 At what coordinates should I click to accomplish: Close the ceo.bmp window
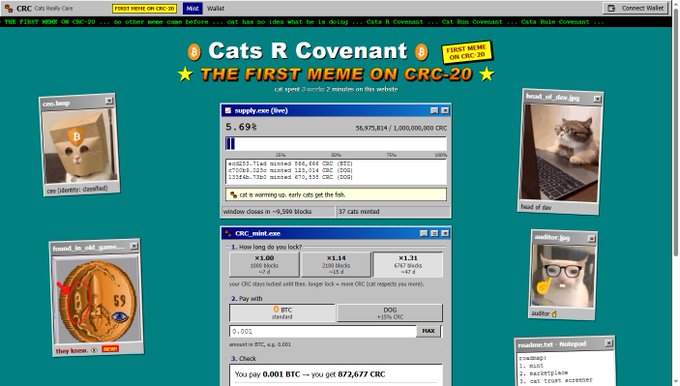(109, 101)
